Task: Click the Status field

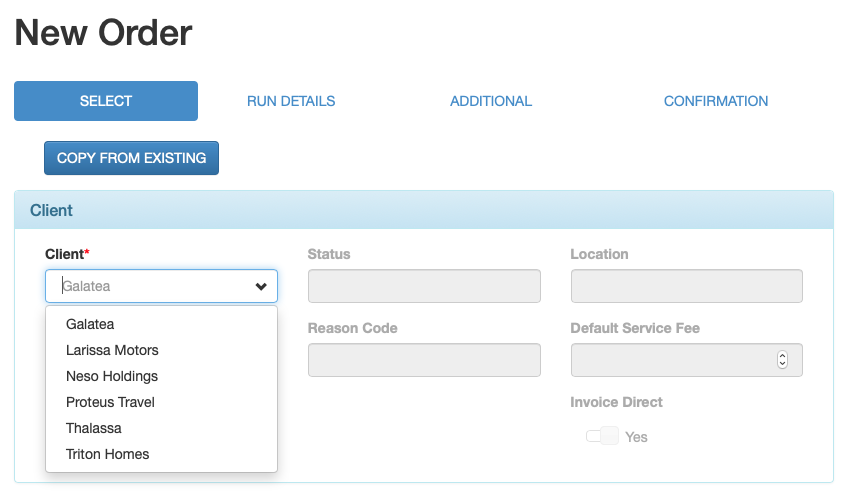Action: click(424, 286)
